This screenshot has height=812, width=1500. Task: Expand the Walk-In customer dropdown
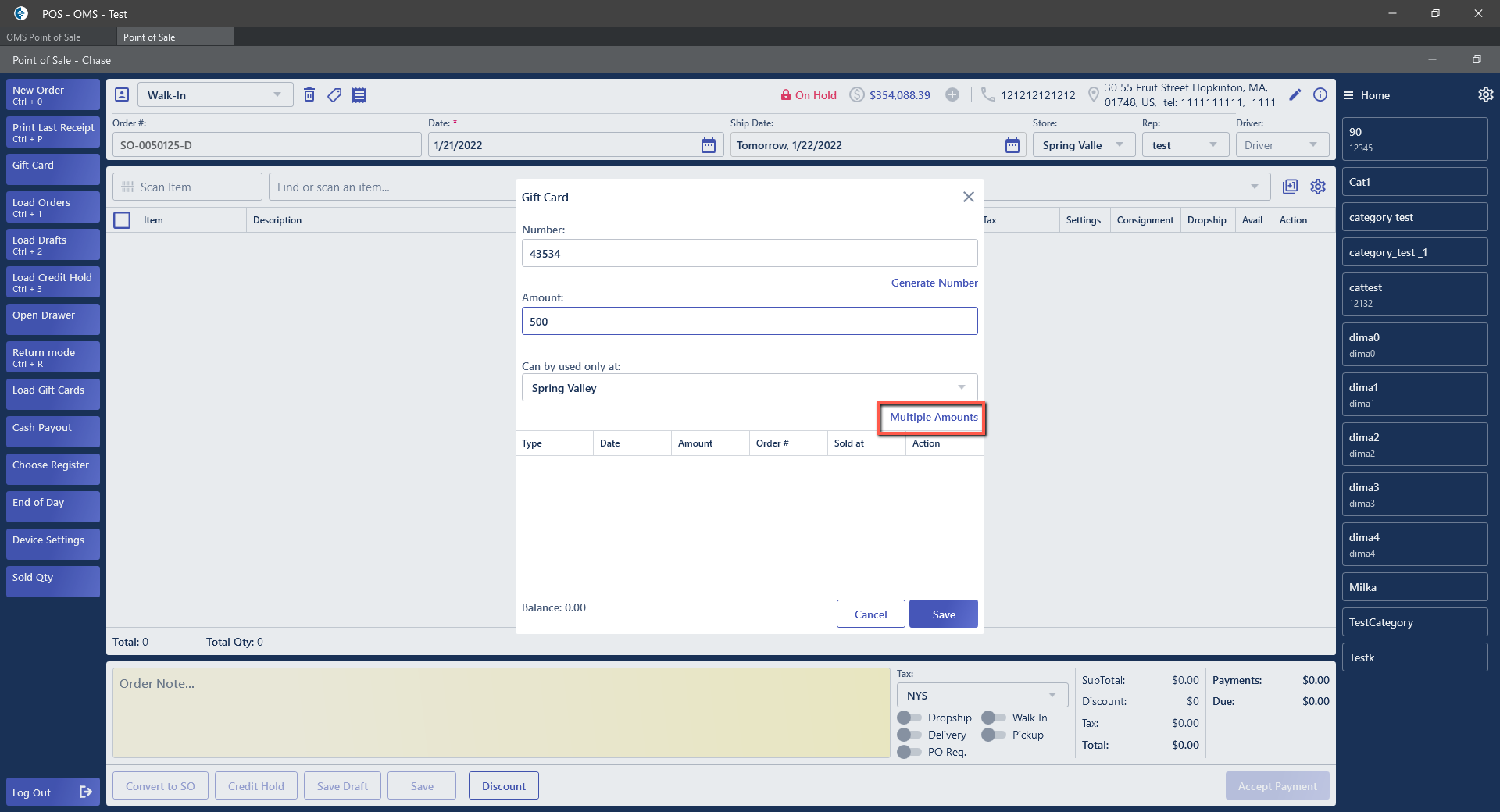[x=277, y=95]
